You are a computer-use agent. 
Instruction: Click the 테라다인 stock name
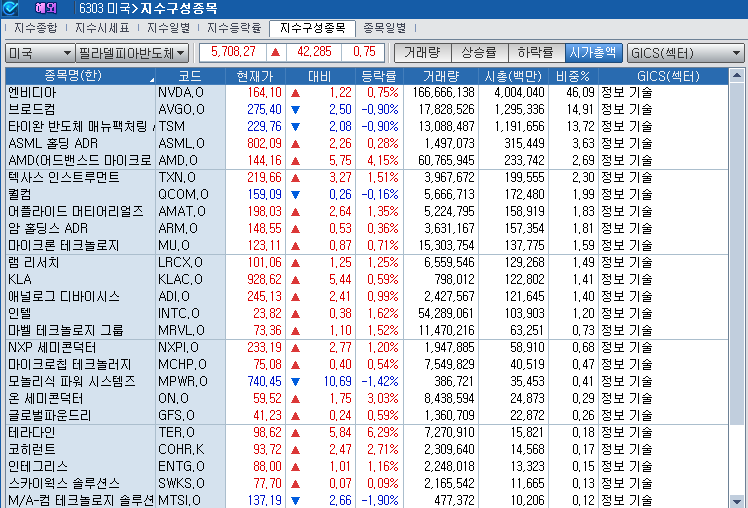click(x=31, y=433)
